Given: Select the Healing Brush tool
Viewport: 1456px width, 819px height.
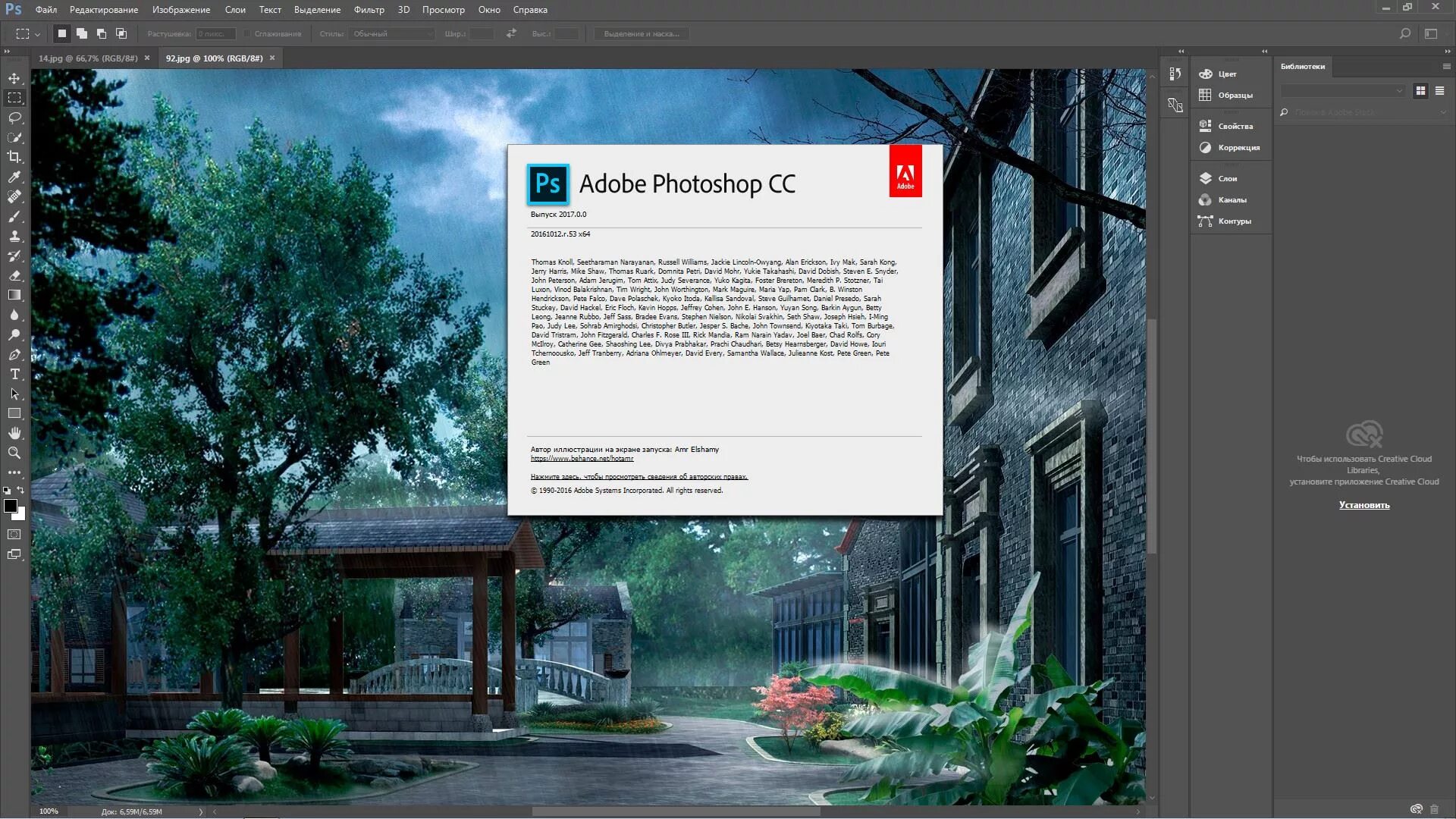Looking at the screenshot, I should click(x=14, y=196).
